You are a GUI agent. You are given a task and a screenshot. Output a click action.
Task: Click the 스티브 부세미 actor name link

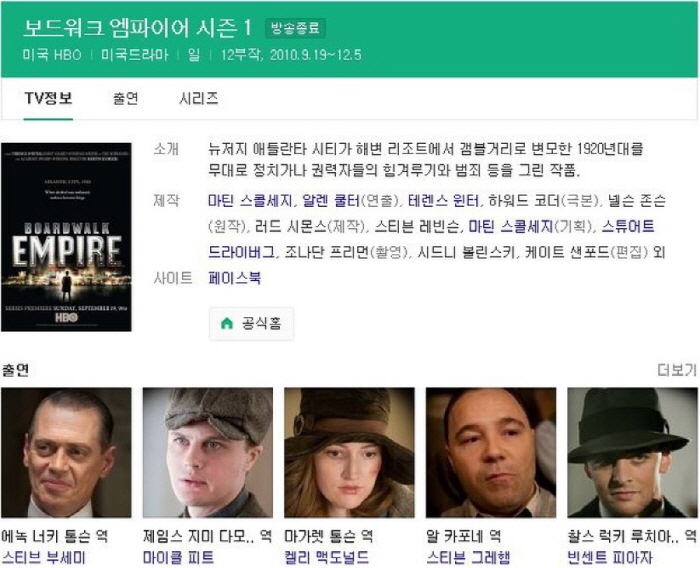pos(43,558)
